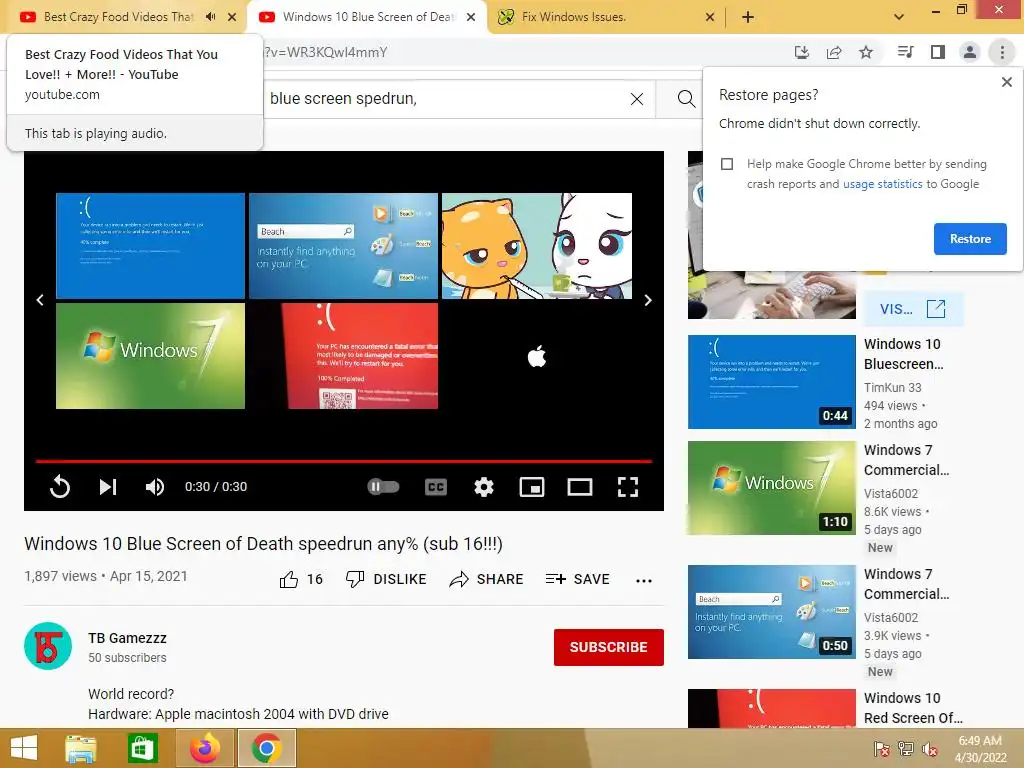Close the Restore pages popup
Image resolution: width=1024 pixels, height=768 pixels.
point(1007,82)
